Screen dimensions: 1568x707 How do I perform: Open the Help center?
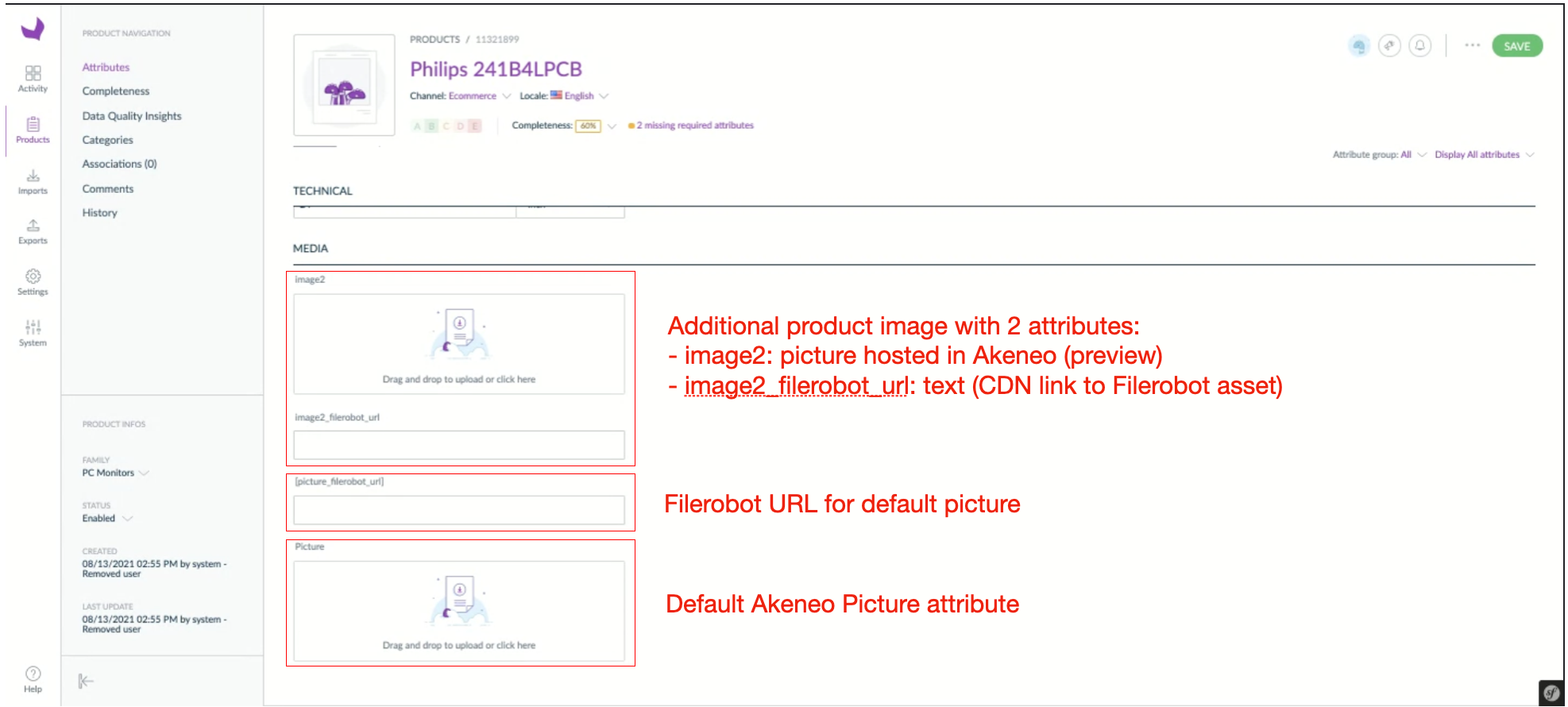pyautogui.click(x=33, y=679)
